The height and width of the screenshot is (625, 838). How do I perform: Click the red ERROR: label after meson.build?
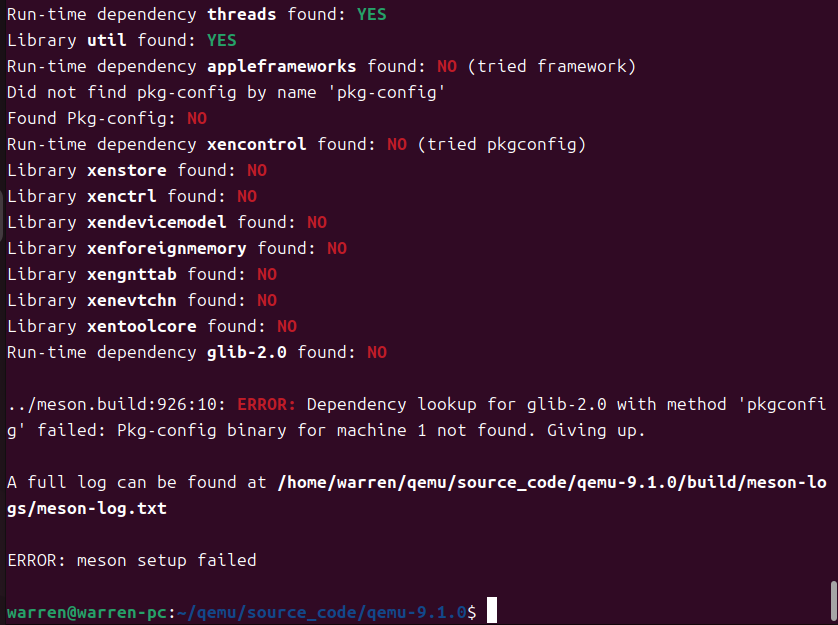point(266,405)
